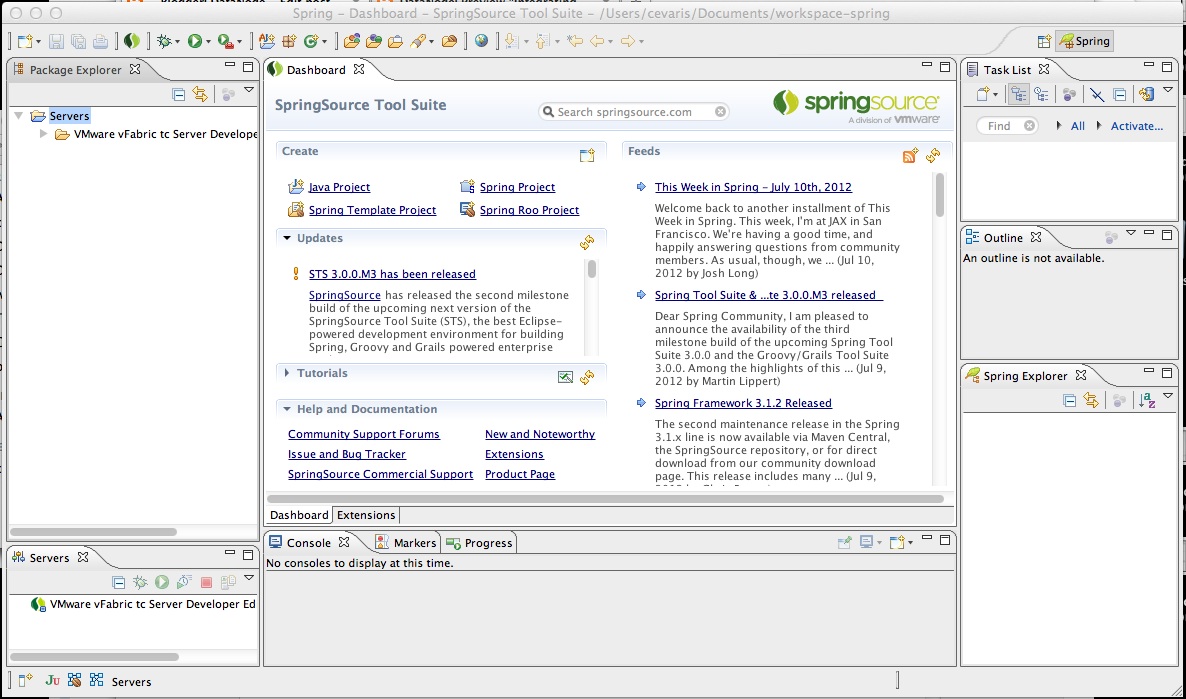Click the Run External Tools icon

pos(225,42)
